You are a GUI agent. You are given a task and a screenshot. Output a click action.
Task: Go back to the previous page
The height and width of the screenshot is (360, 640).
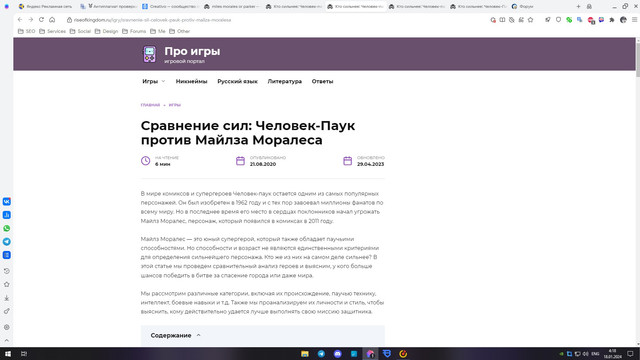pos(20,20)
